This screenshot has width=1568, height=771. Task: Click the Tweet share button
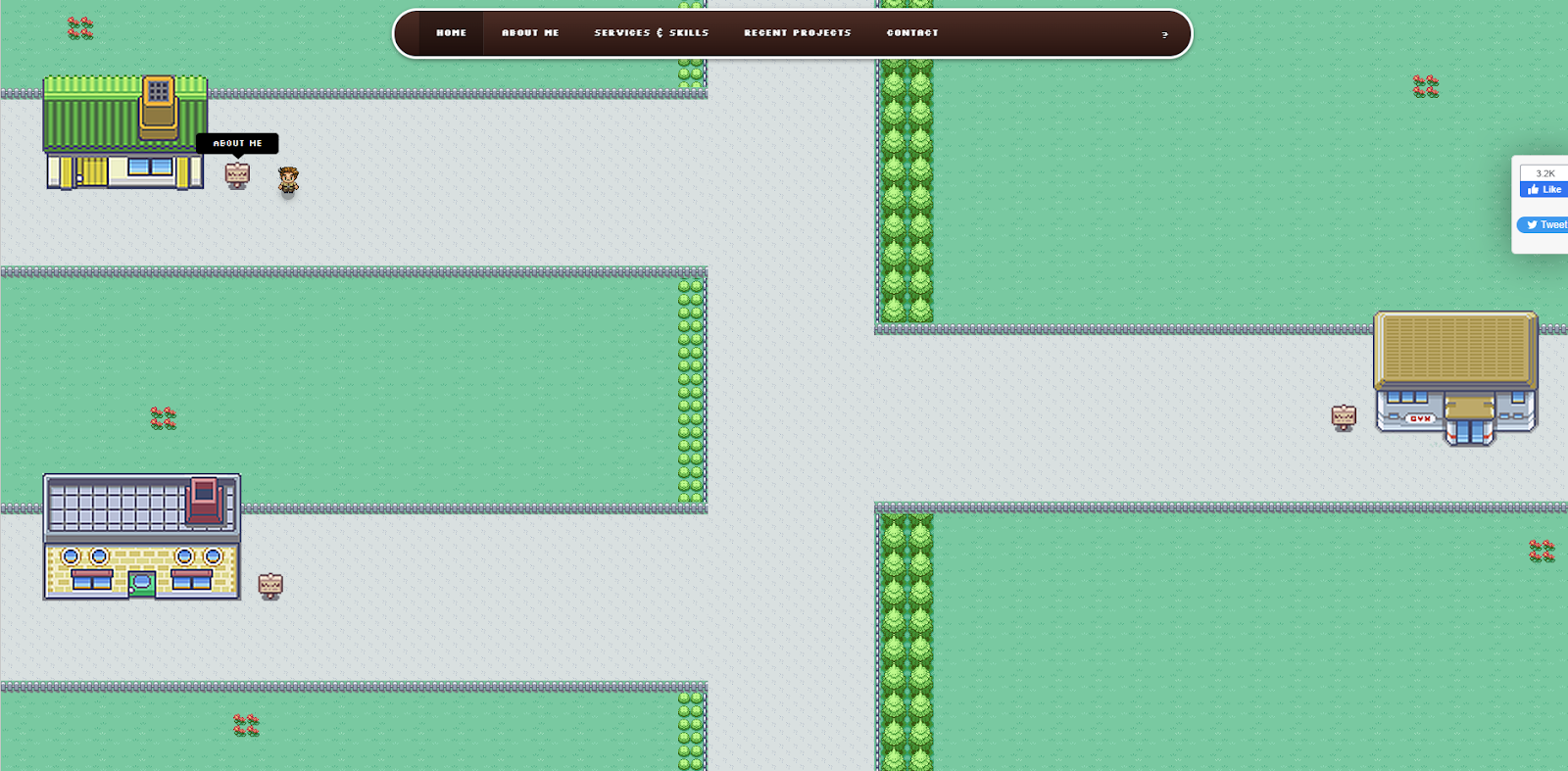click(x=1543, y=225)
